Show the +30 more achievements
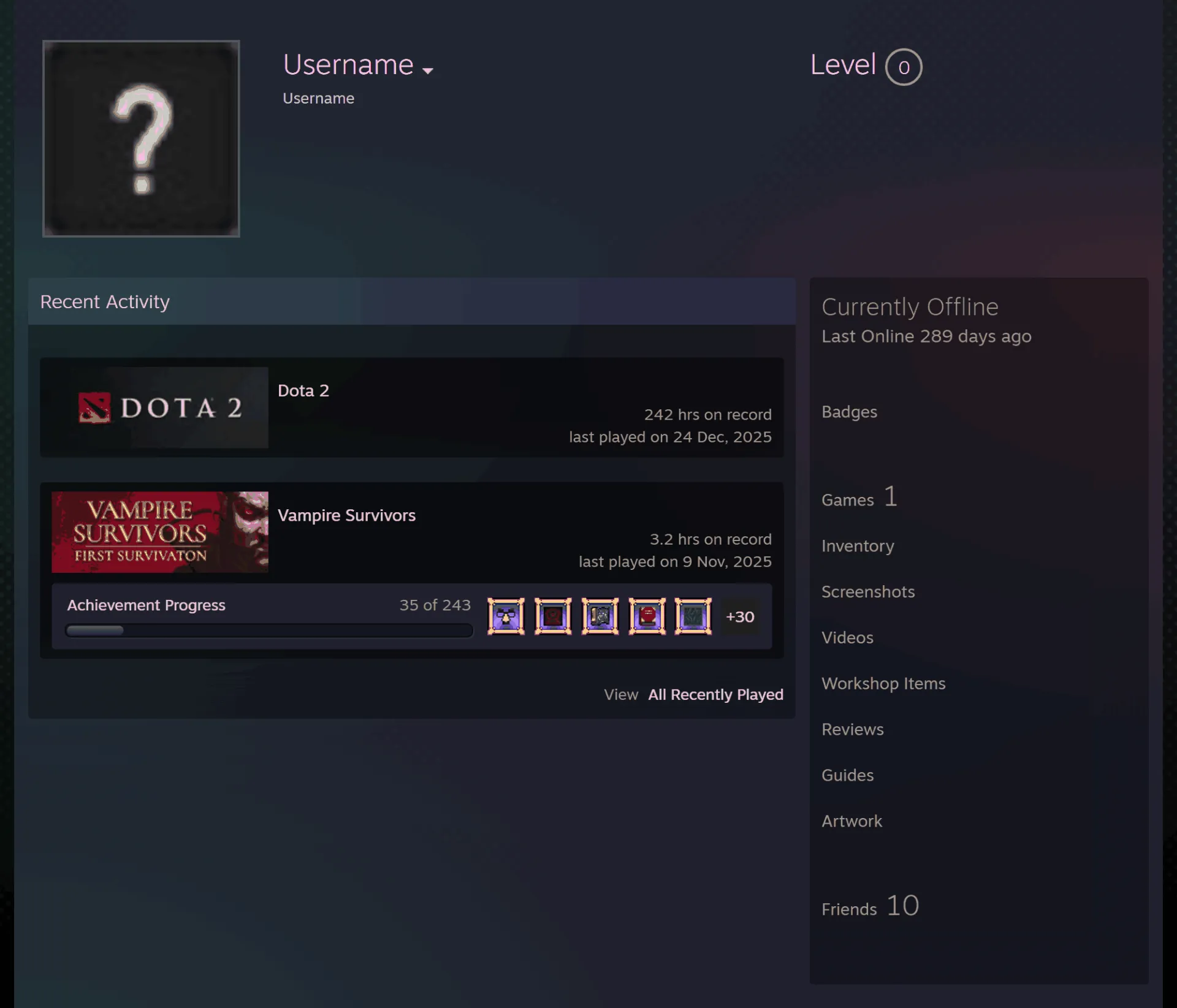Screen dimensions: 1177x1008 point(740,616)
